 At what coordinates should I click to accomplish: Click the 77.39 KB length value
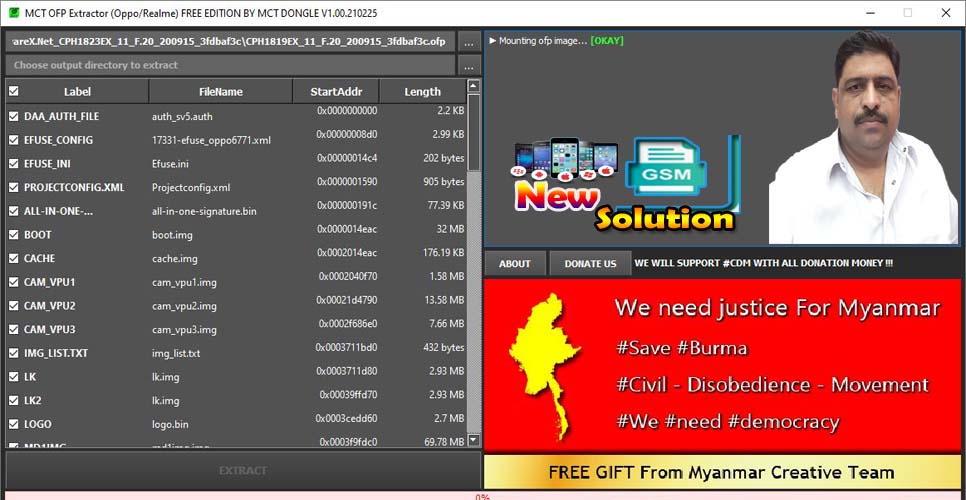tap(446, 205)
